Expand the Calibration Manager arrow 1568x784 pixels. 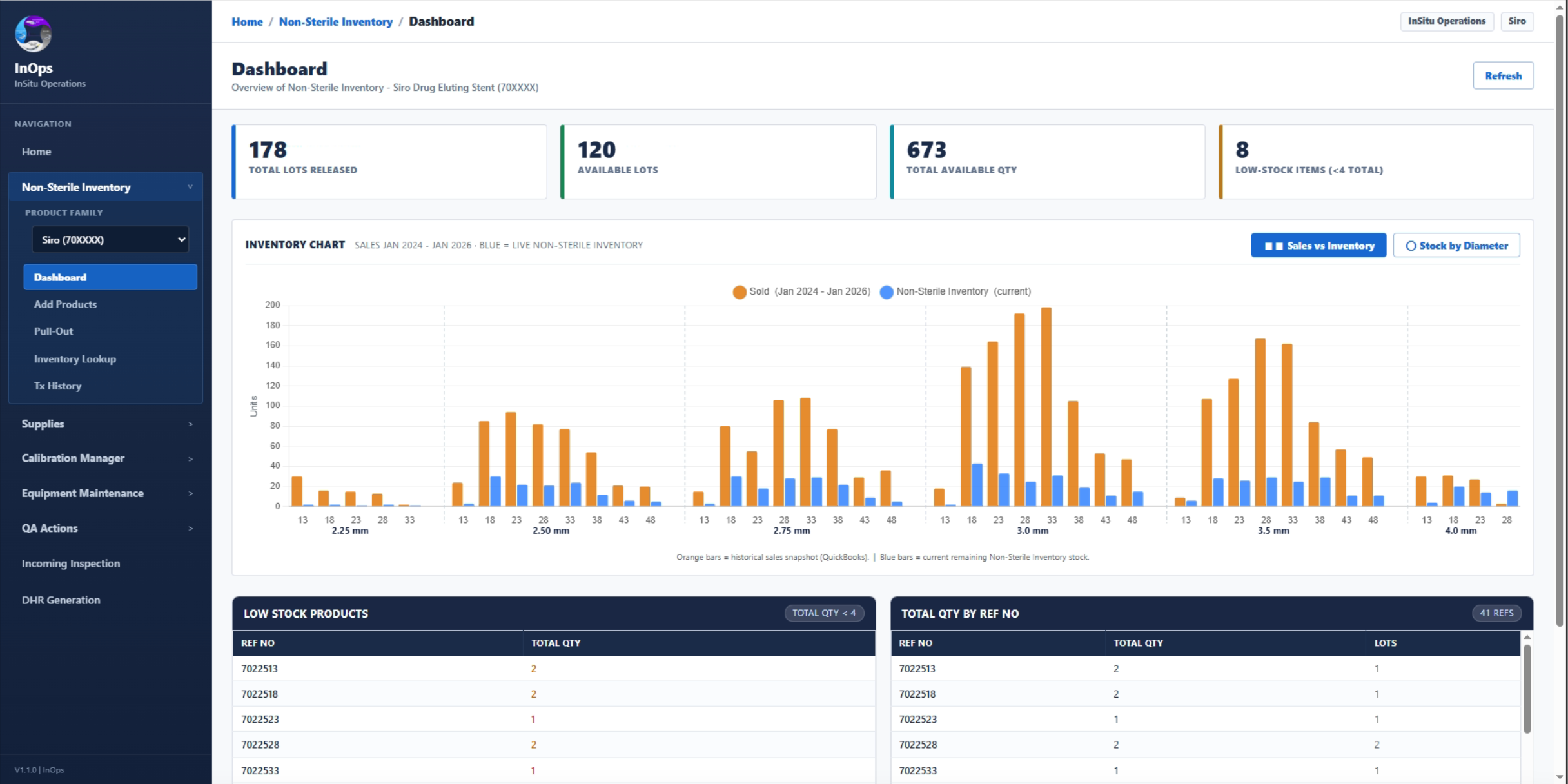point(190,459)
